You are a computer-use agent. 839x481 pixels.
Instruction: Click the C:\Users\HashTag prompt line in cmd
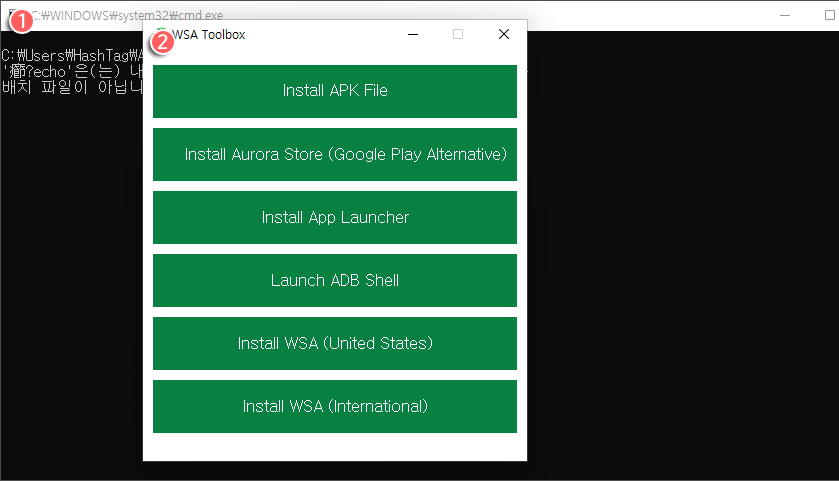[x=72, y=56]
